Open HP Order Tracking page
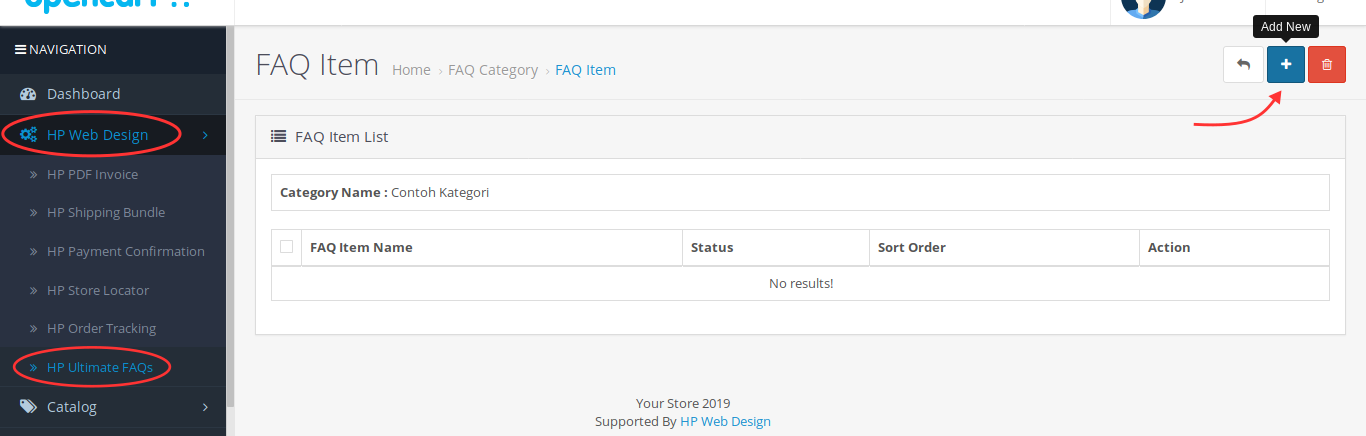 tap(101, 328)
